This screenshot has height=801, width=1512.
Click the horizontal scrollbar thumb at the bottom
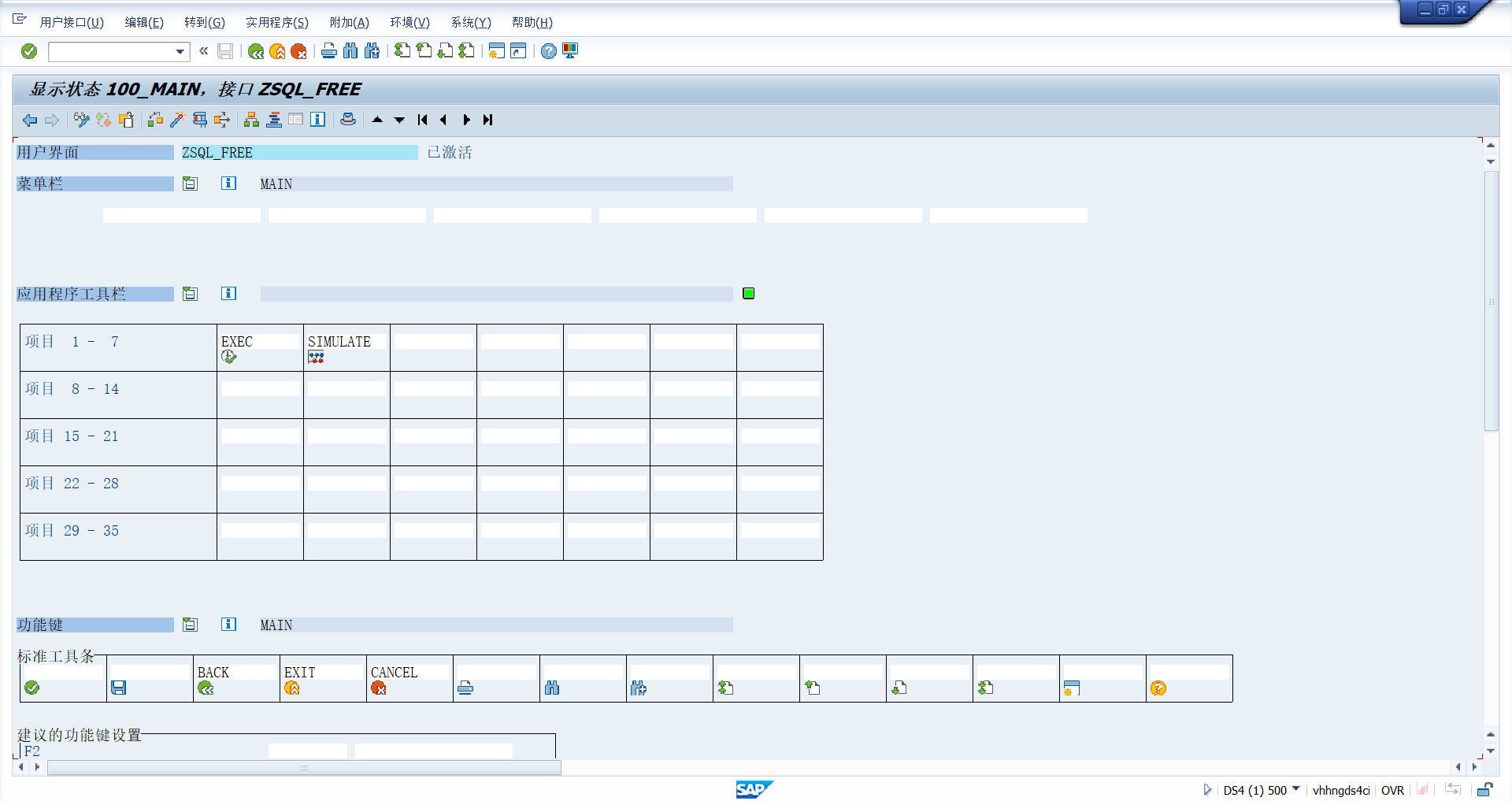(x=304, y=767)
